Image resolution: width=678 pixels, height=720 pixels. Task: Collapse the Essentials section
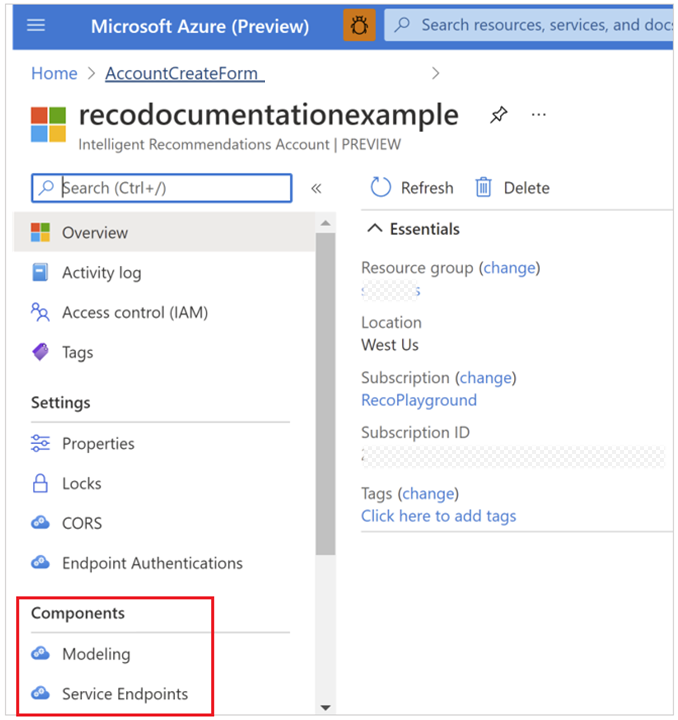tap(375, 228)
